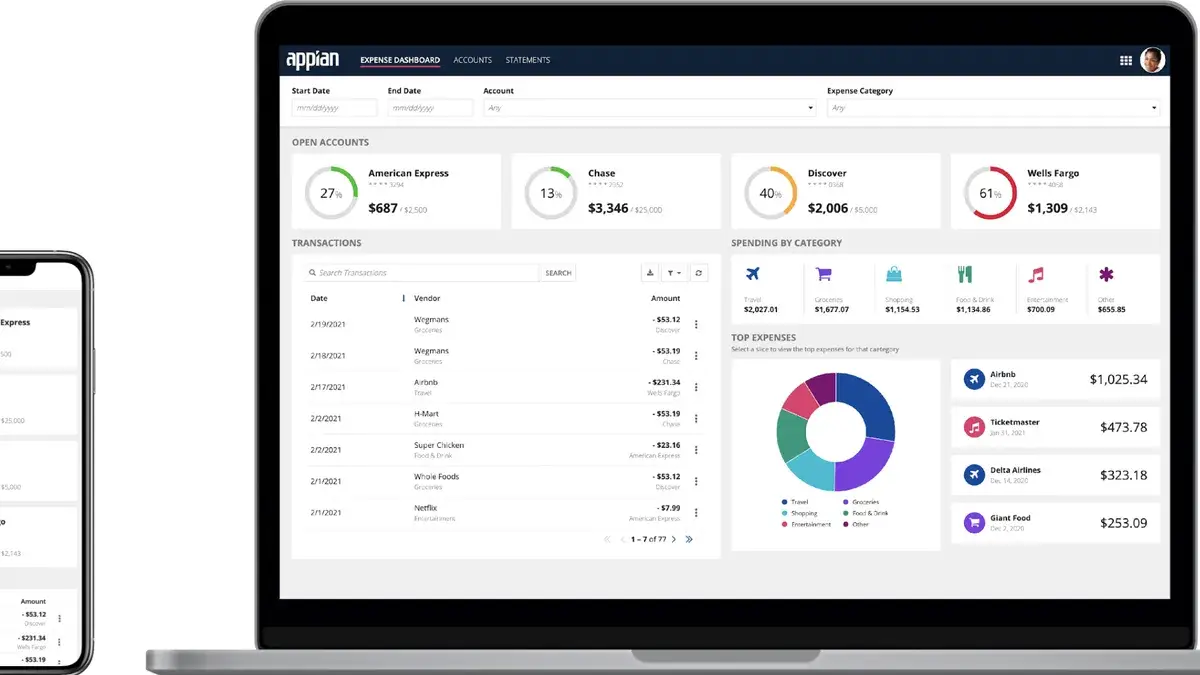Click the Shopping bag category icon
1200x675 pixels.
pos(895,273)
